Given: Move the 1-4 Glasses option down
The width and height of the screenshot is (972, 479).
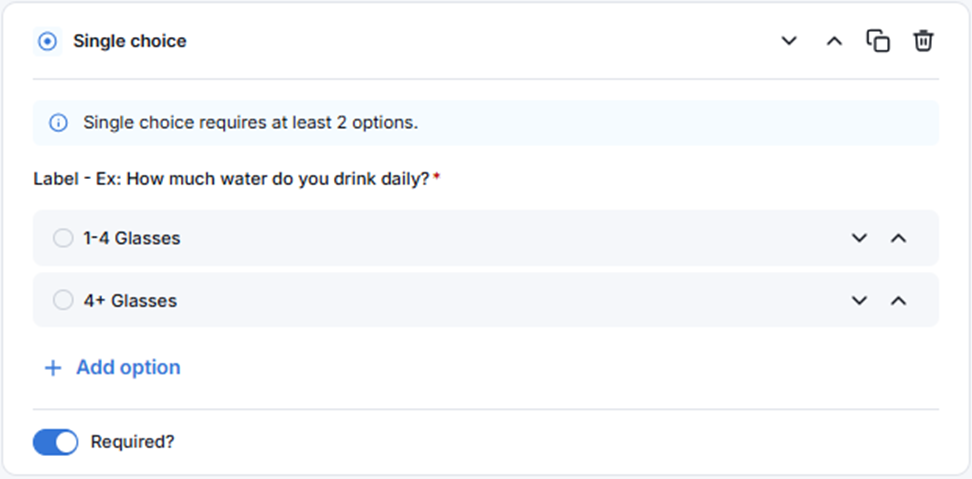Looking at the screenshot, I should (x=859, y=238).
